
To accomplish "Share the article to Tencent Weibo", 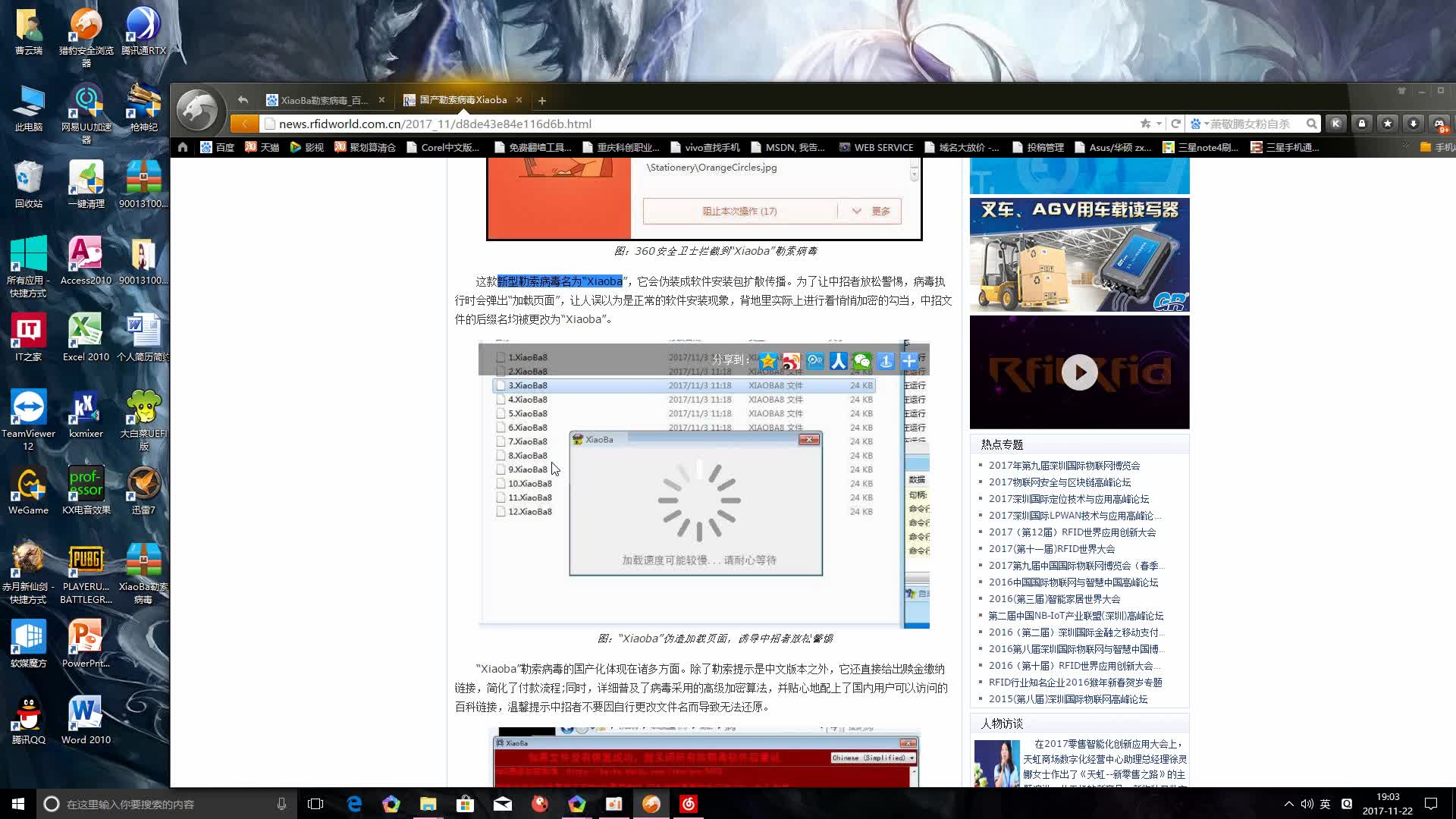I will tap(815, 361).
